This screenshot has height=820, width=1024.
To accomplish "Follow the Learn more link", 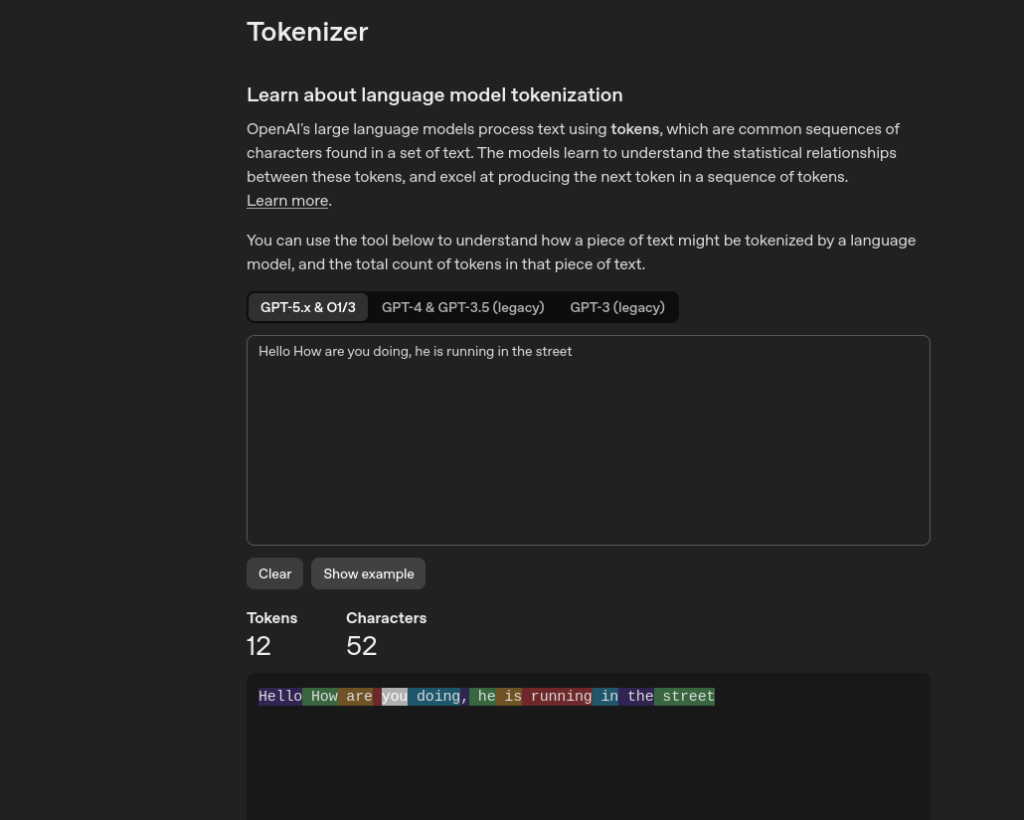I will (x=287, y=200).
